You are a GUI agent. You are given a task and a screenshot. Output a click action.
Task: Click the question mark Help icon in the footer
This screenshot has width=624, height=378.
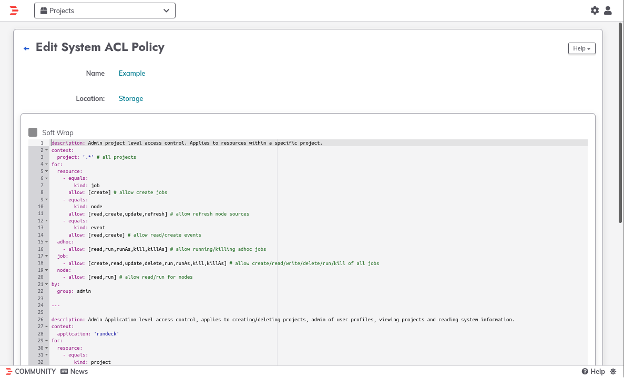click(585, 371)
